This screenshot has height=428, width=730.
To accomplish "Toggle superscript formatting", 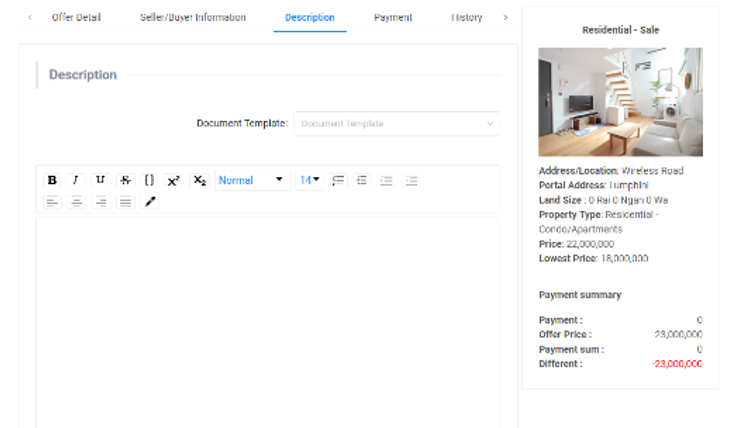I will pyautogui.click(x=173, y=180).
